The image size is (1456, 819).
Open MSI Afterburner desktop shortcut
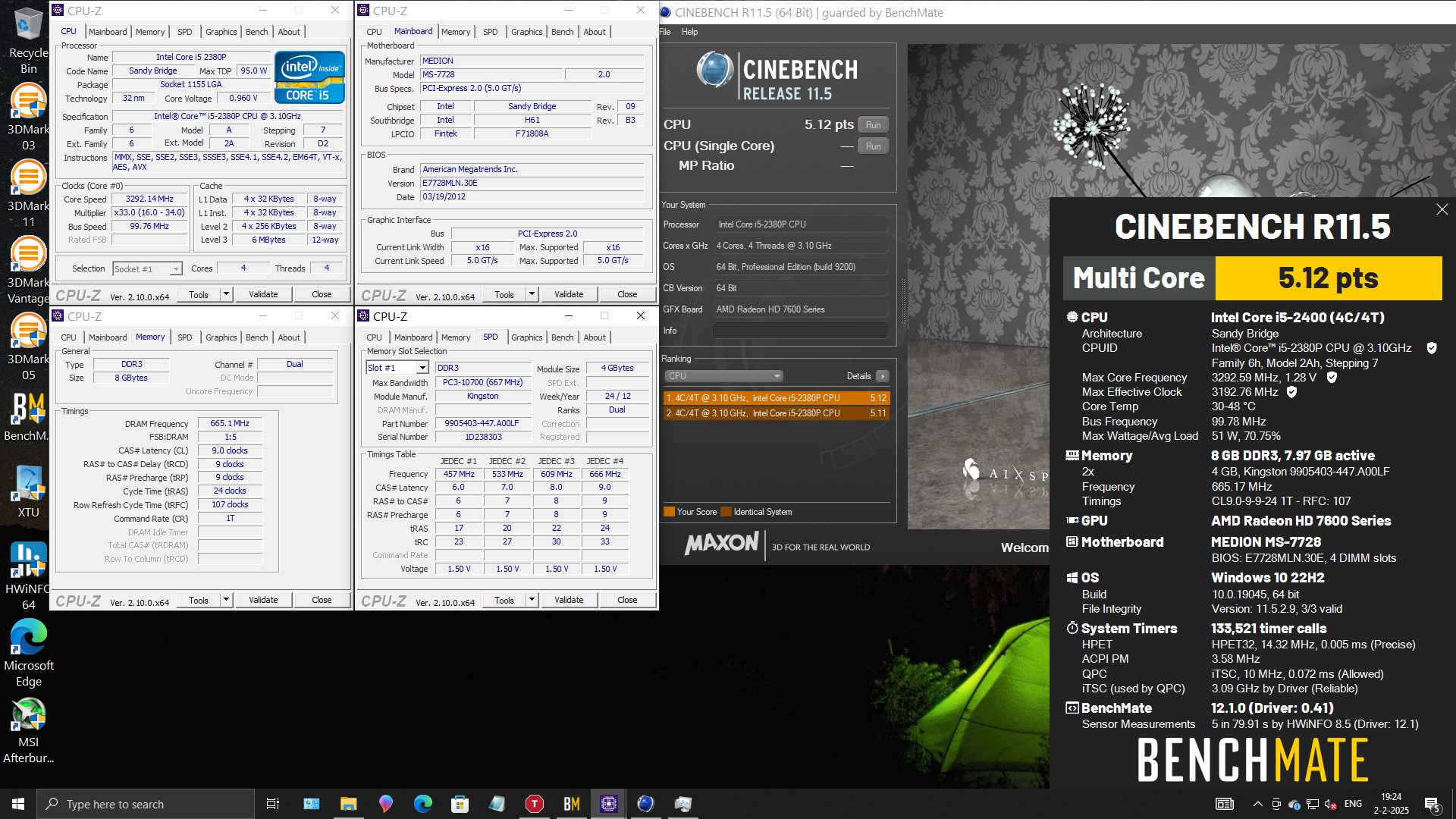tap(28, 730)
